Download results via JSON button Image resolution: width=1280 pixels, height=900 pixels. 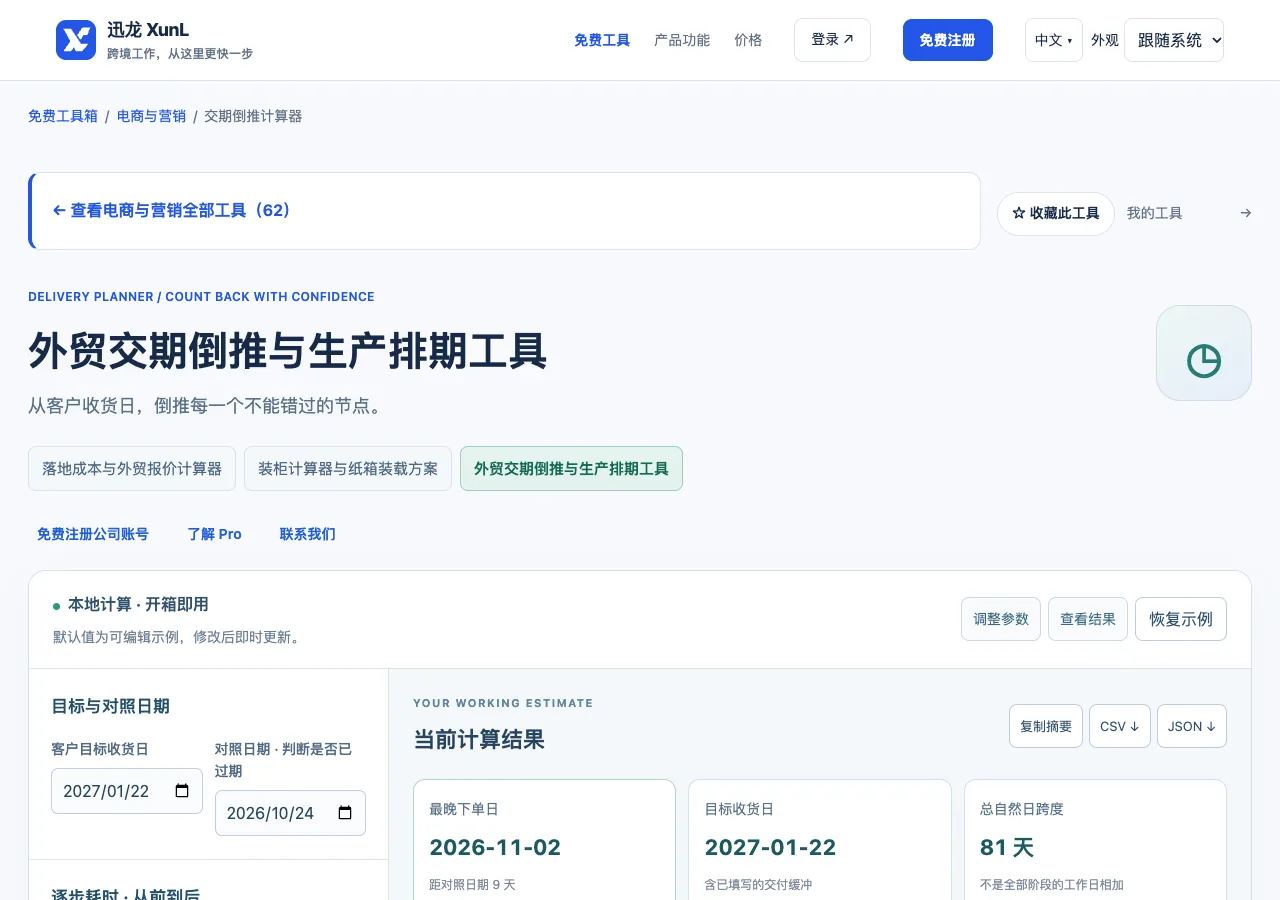[1192, 726]
